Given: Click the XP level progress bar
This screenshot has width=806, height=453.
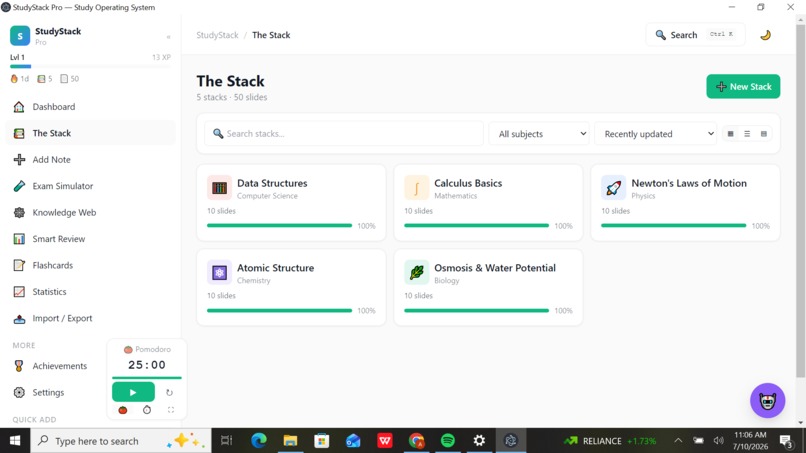Looking at the screenshot, I should tap(90, 66).
